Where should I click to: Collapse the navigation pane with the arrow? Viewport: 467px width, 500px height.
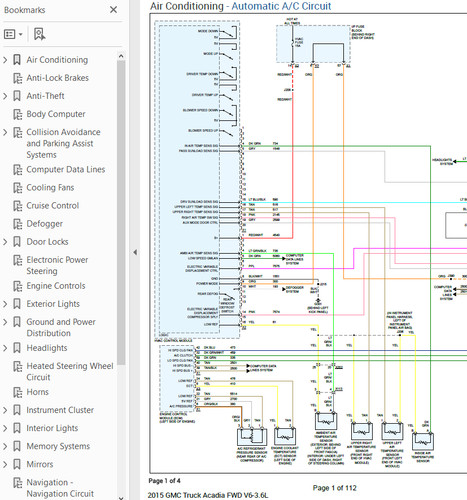135,252
